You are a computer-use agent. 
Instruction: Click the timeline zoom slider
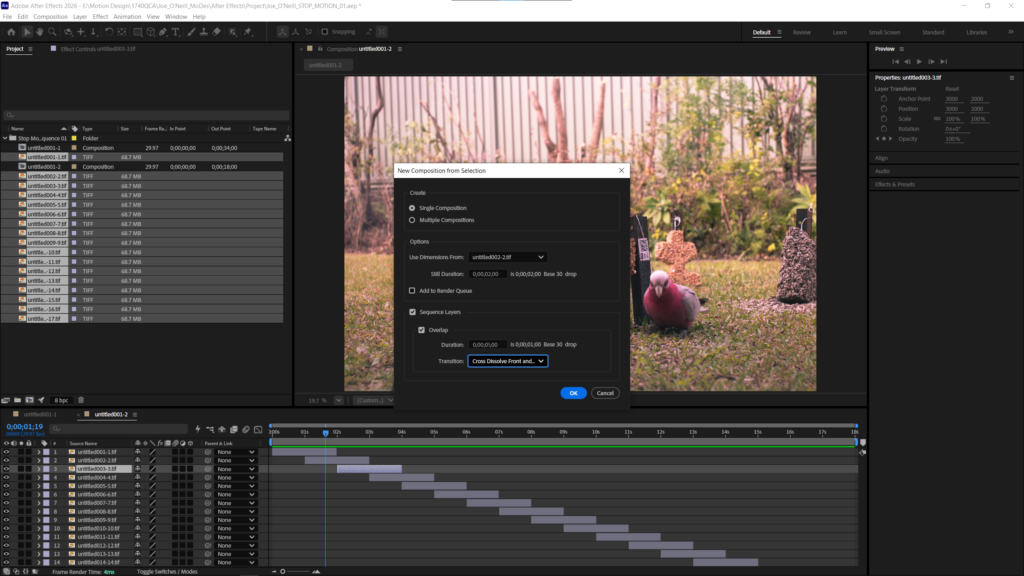[295, 571]
